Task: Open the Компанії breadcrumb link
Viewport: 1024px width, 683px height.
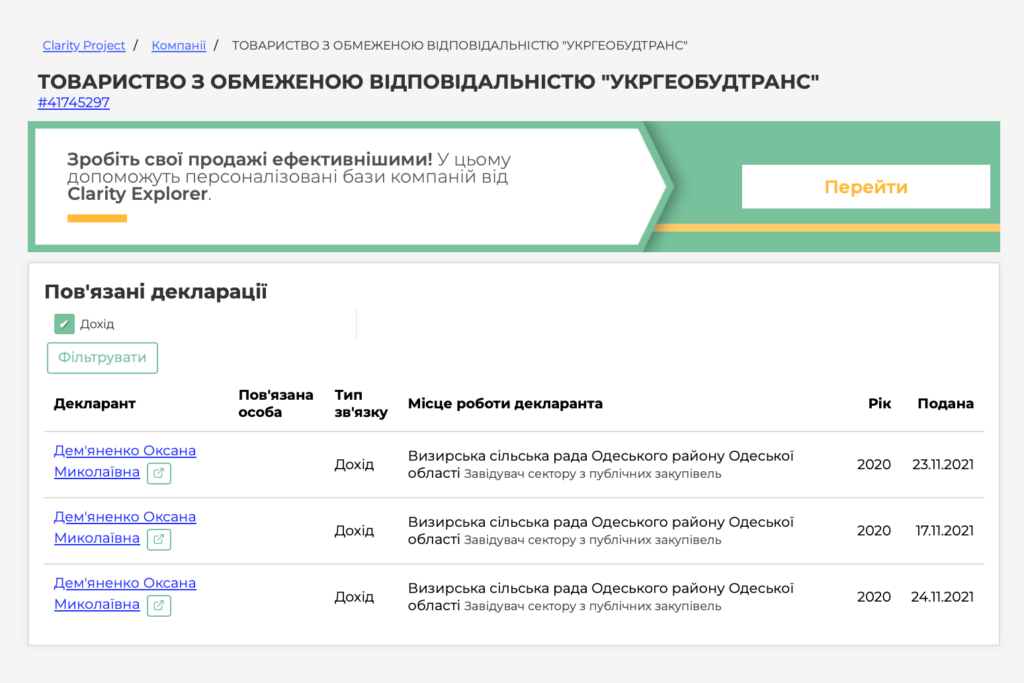Action: tap(178, 45)
